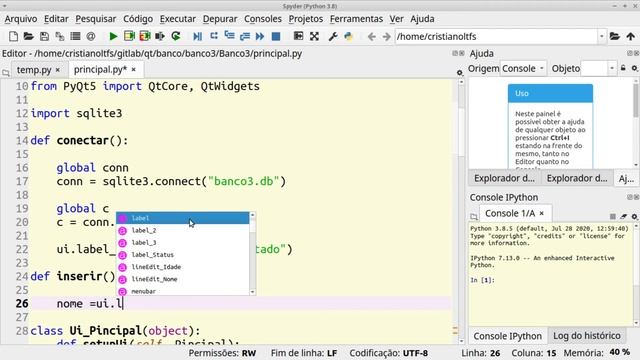Open the PYTHONPATH manager python icon
Screen dimensions: 640x360
tap(348, 36)
